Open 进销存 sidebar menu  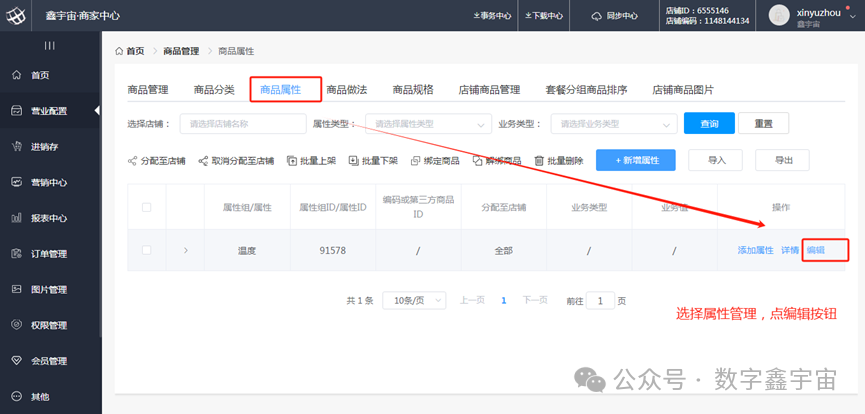pyautogui.click(x=45, y=147)
